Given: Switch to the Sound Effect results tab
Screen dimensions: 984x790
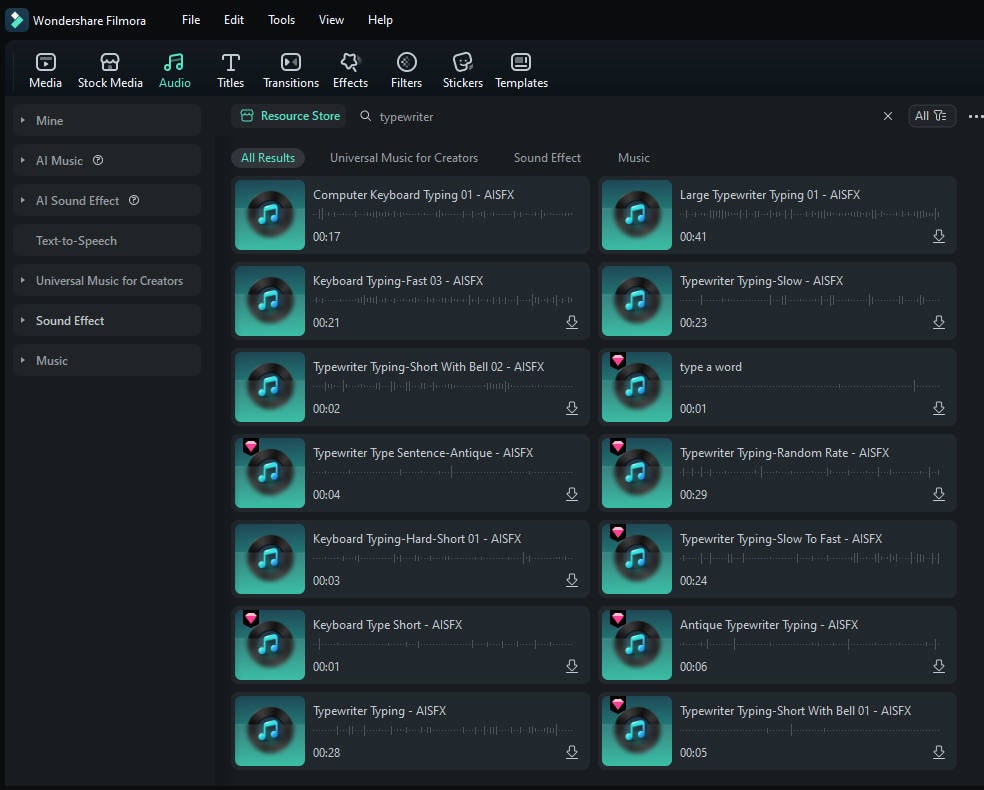Looking at the screenshot, I should tap(547, 158).
